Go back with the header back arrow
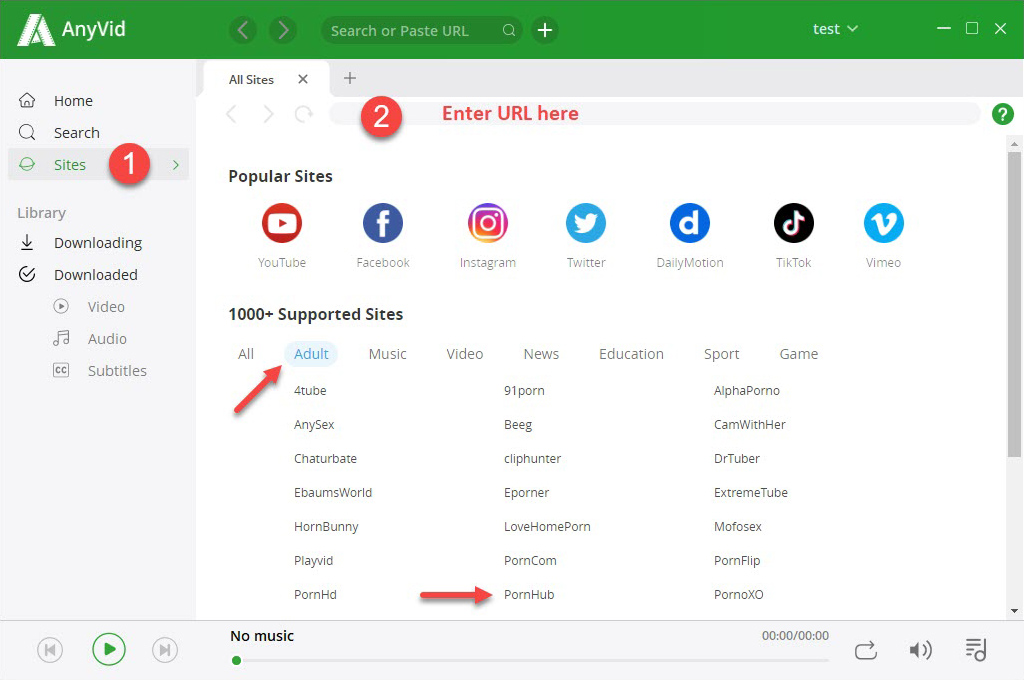Screen dimensions: 1024x680 pyautogui.click(x=243, y=30)
